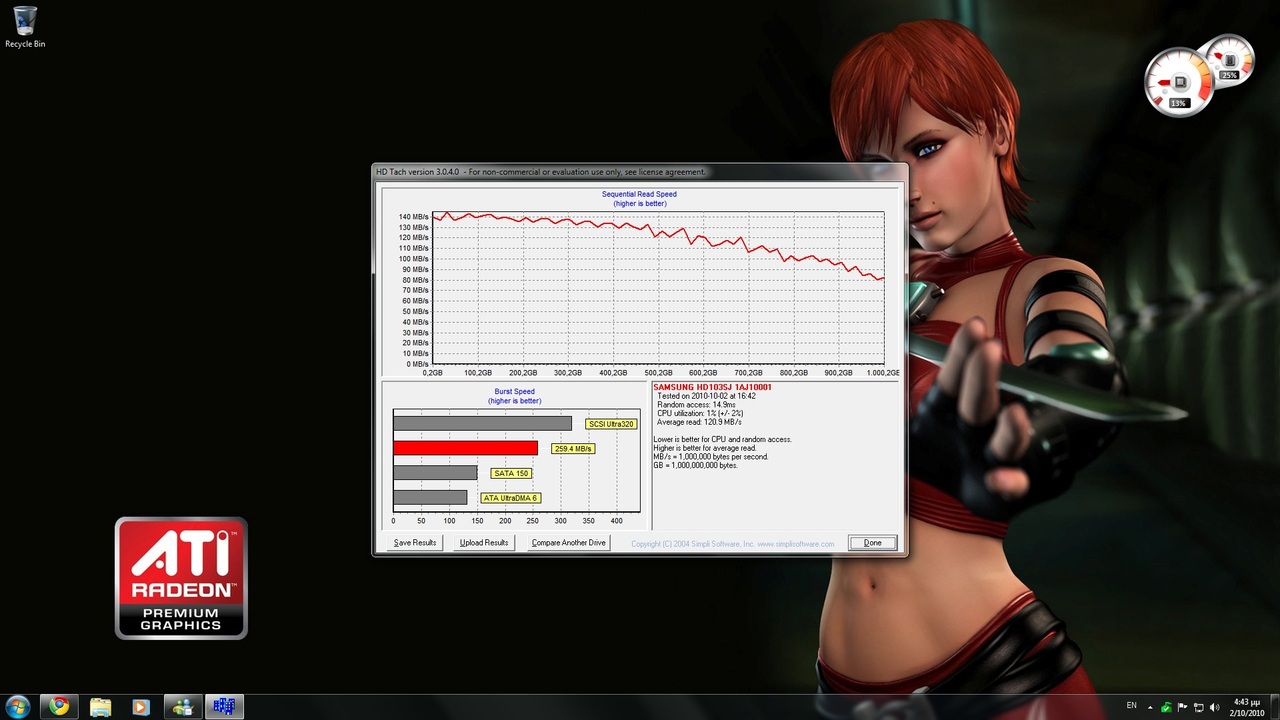This screenshot has height=720, width=1280.
Task: Select the HD Tach taskbar button
Action: 224,706
